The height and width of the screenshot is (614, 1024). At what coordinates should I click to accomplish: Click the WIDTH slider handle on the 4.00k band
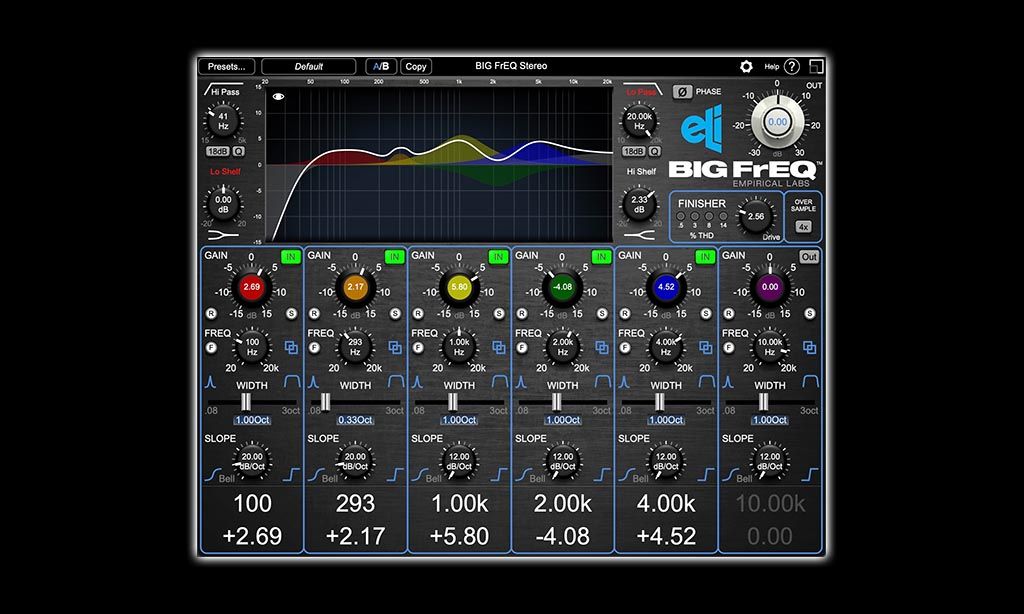pyautogui.click(x=660, y=402)
